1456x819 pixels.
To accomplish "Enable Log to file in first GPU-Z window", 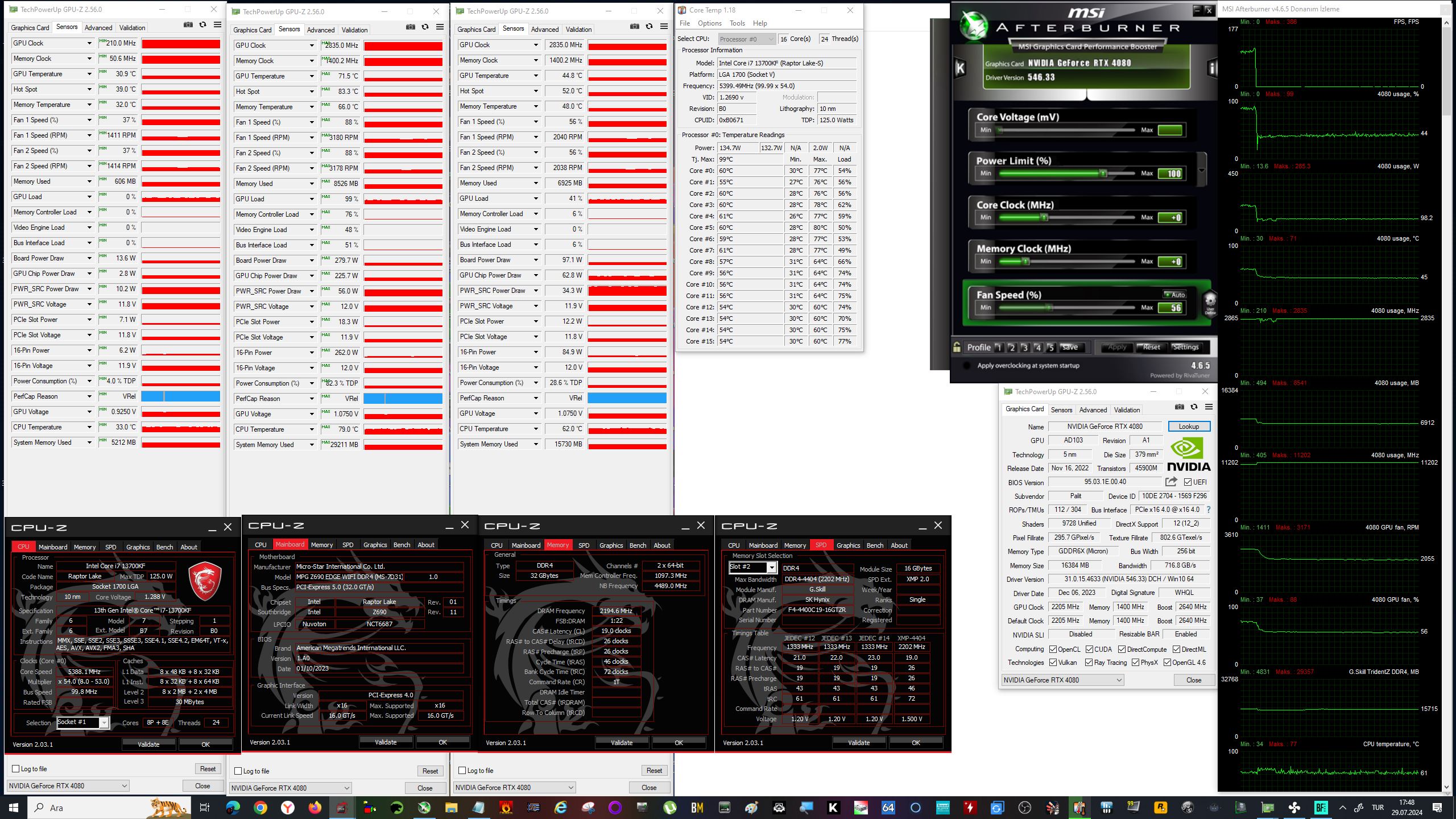I will tap(16, 769).
